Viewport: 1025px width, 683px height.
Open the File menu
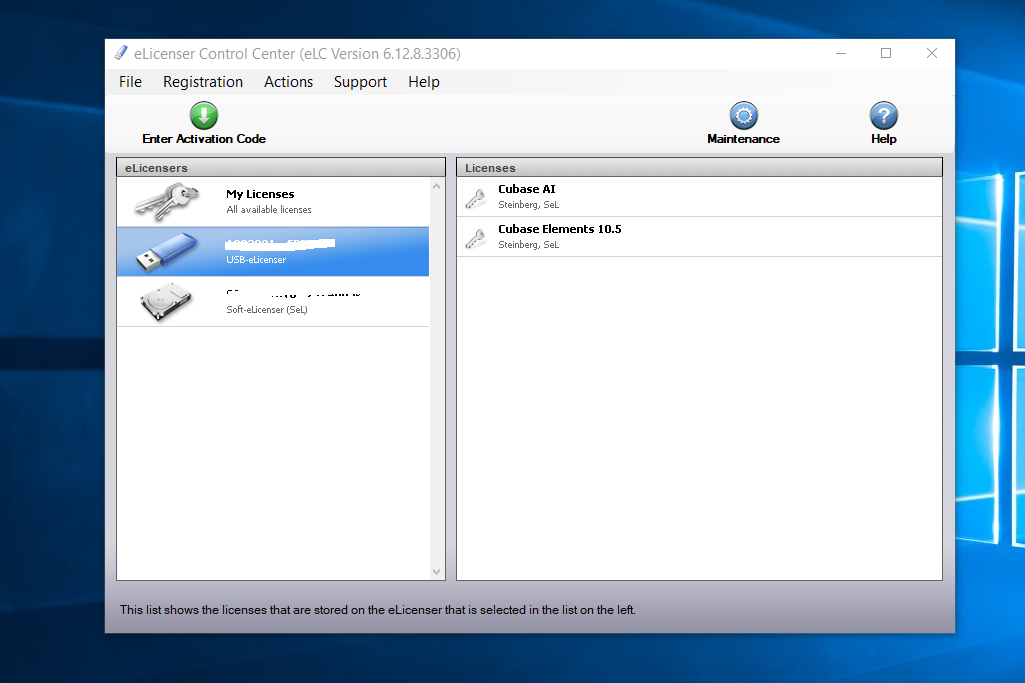(130, 82)
